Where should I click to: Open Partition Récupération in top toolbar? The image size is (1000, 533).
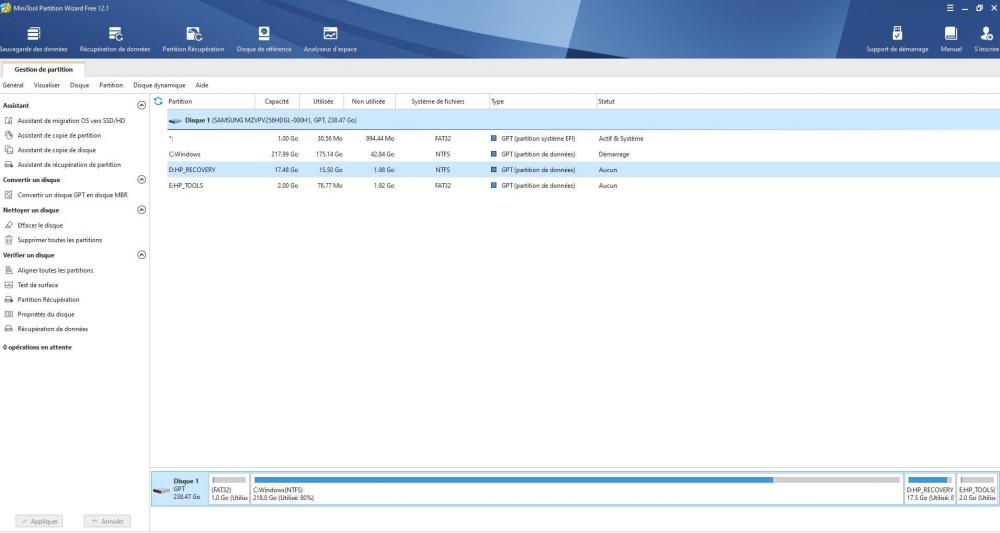click(193, 37)
